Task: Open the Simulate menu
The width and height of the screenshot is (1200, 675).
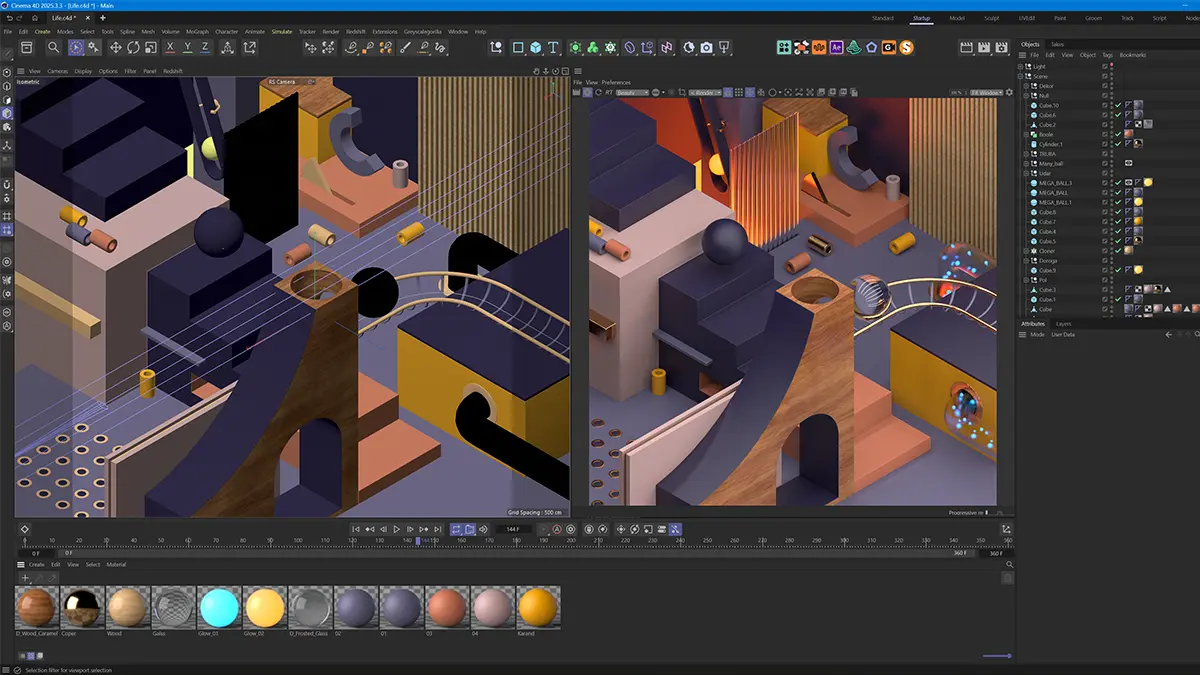Action: [281, 32]
